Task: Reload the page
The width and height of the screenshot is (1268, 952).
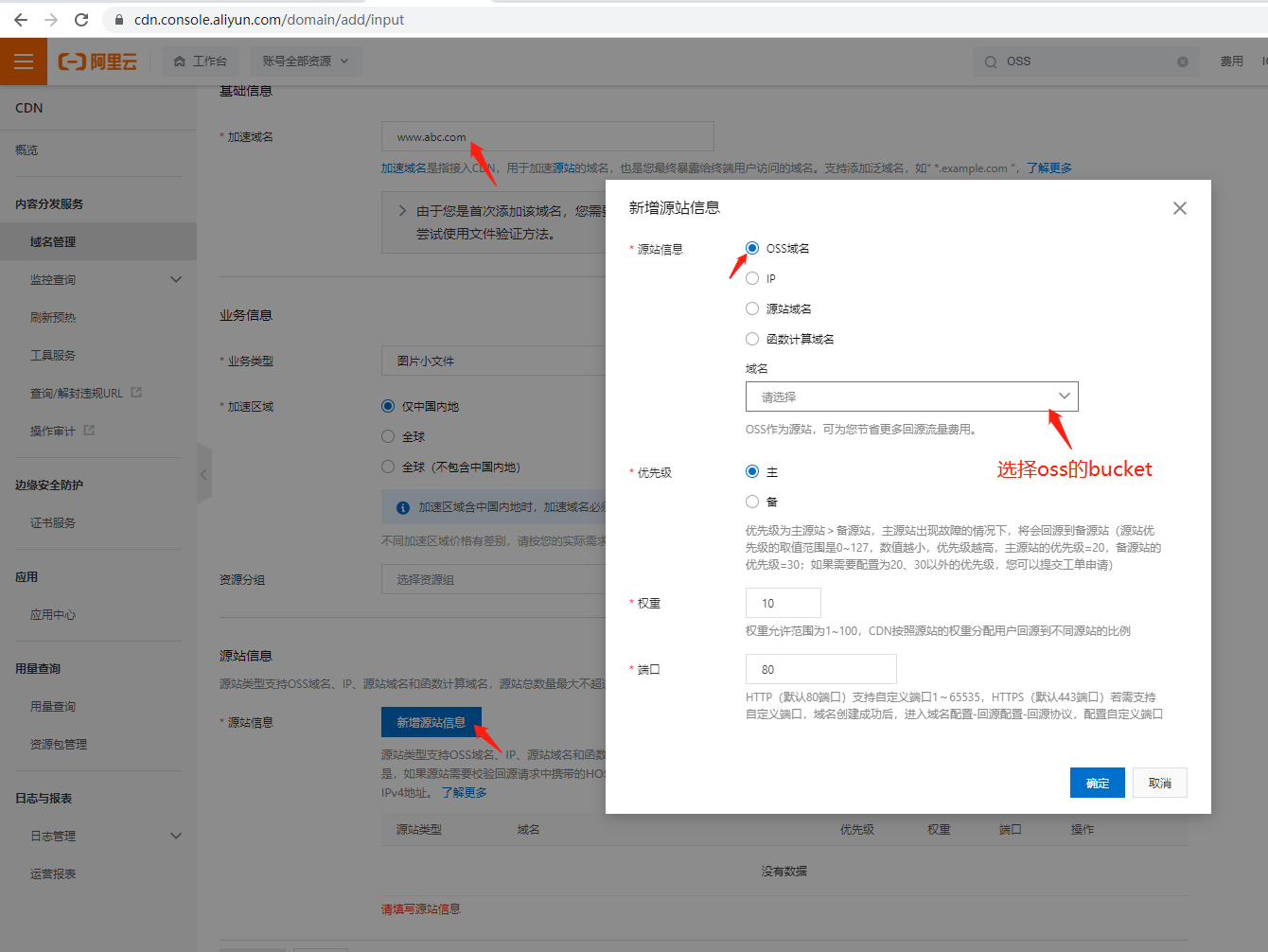Action: point(81,19)
